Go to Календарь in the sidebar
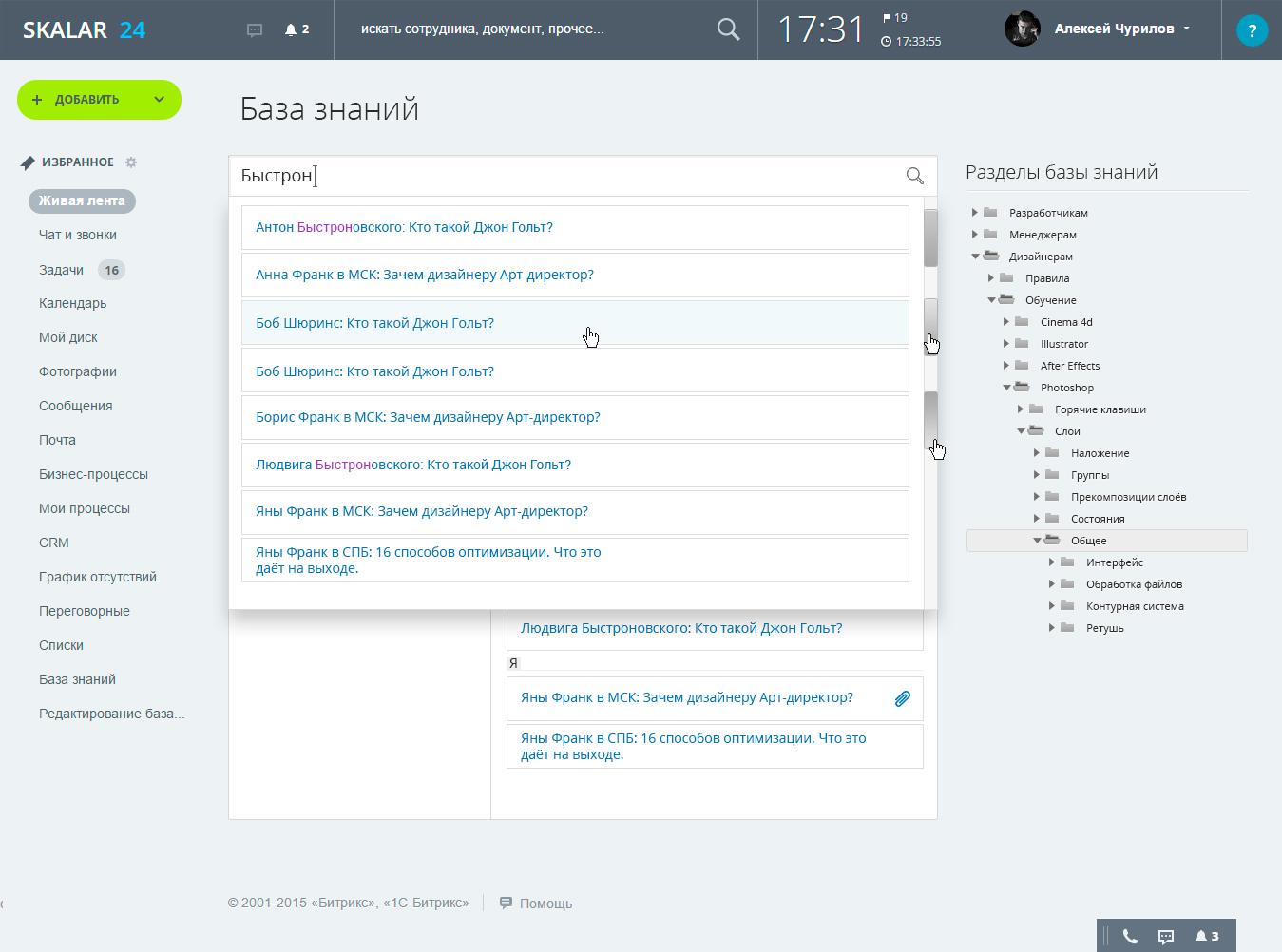 72,303
